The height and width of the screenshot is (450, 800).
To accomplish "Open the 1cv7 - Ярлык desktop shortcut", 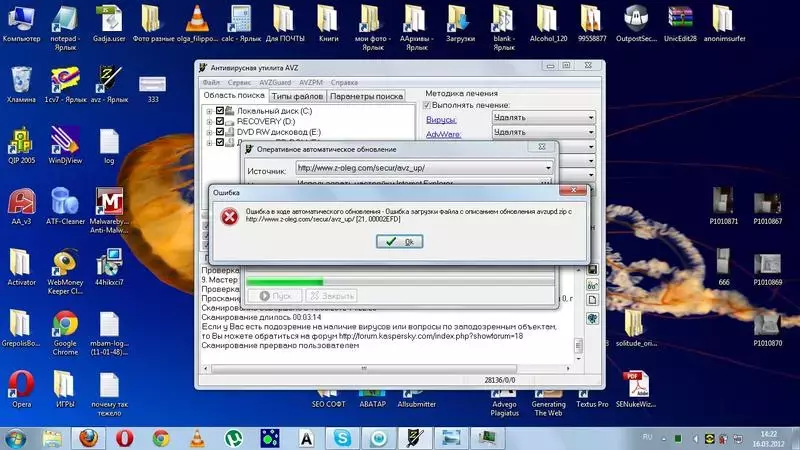I will tap(65, 84).
